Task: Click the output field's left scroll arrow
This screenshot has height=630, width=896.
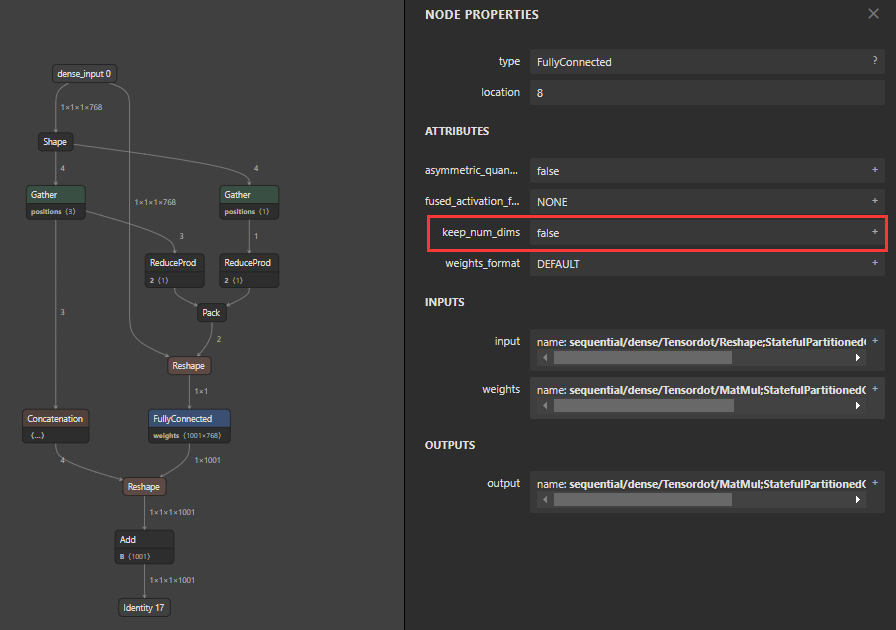Action: tap(545, 500)
